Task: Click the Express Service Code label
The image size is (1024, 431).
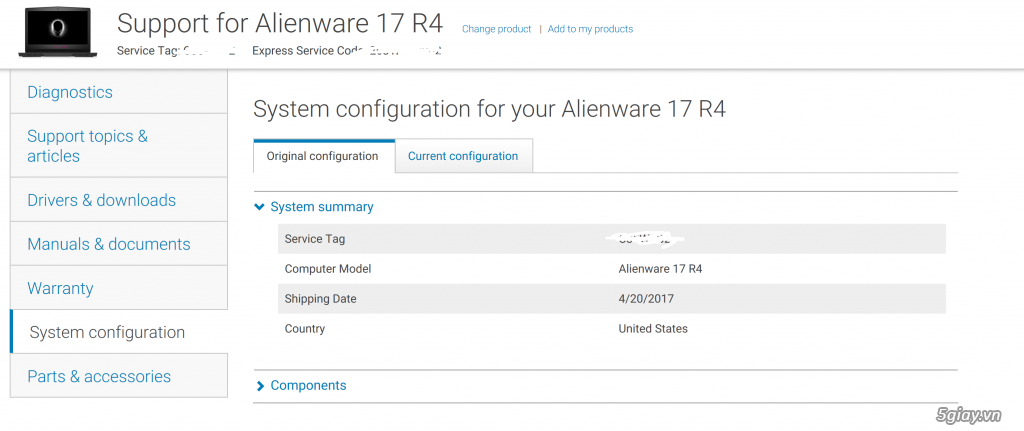Action: (x=310, y=50)
